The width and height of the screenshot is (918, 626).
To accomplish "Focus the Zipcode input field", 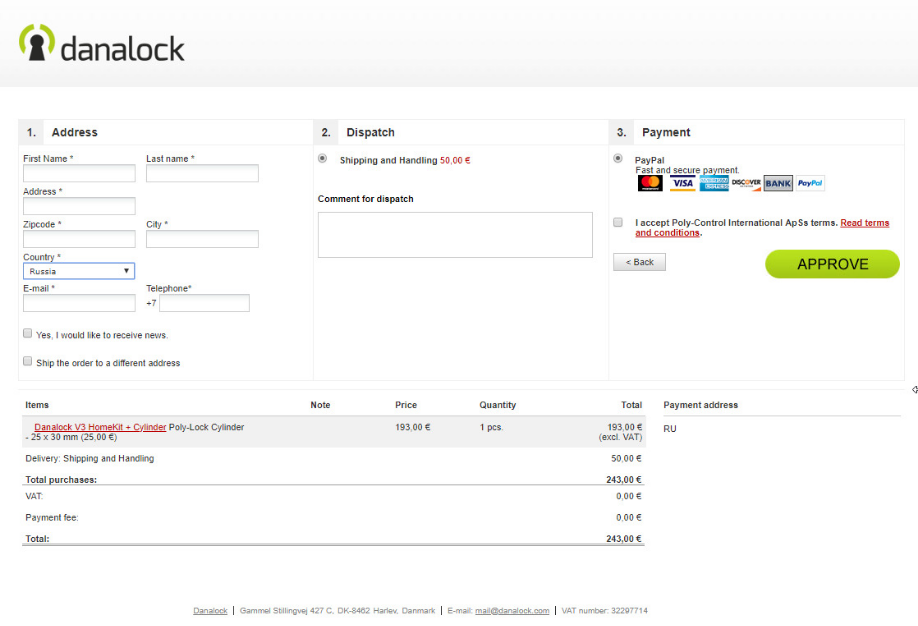I will (79, 238).
